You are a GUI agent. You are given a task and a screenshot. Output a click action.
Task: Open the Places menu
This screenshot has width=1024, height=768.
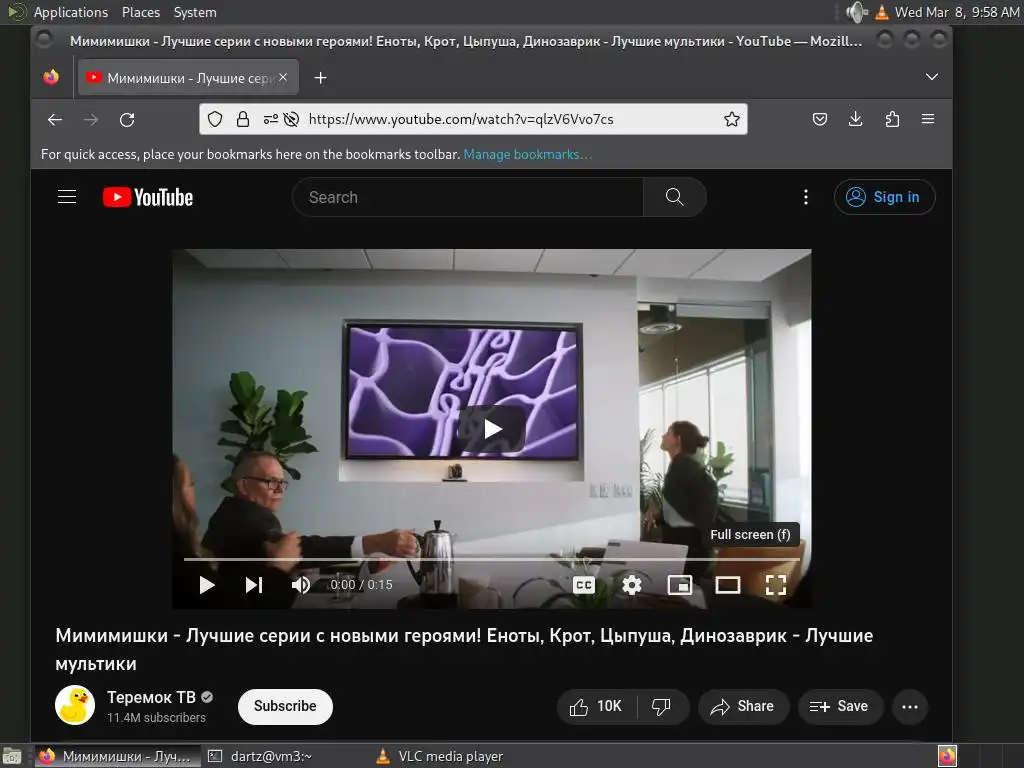pyautogui.click(x=140, y=12)
